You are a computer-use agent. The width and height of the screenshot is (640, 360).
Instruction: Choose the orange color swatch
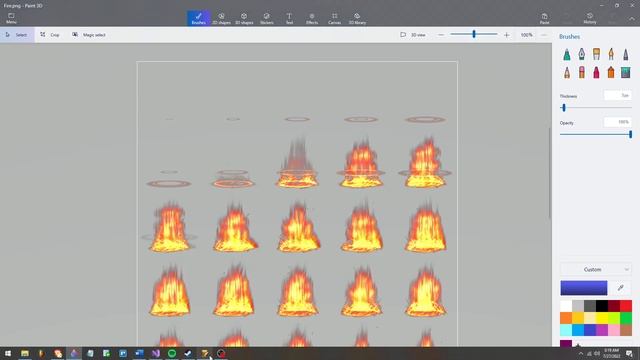point(566,318)
